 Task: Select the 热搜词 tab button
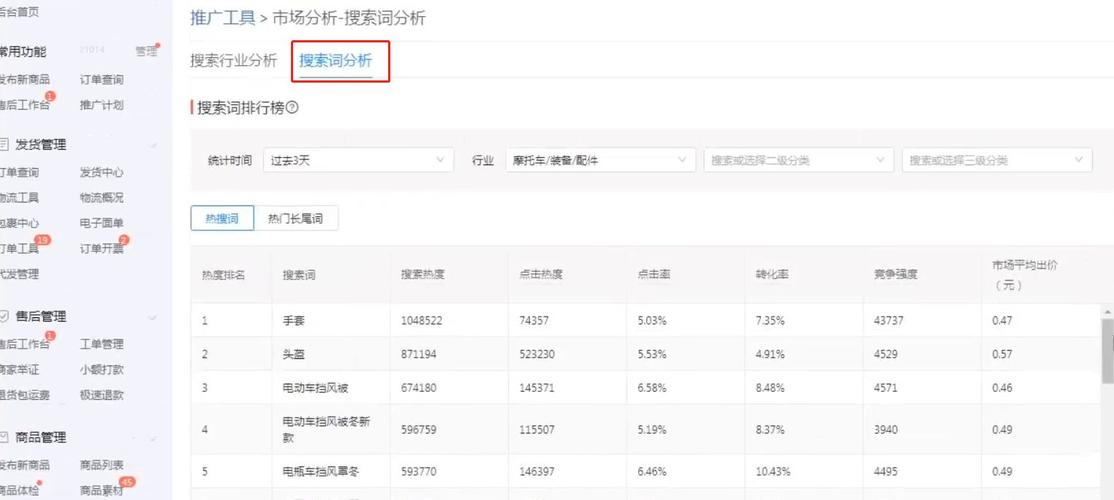point(222,219)
